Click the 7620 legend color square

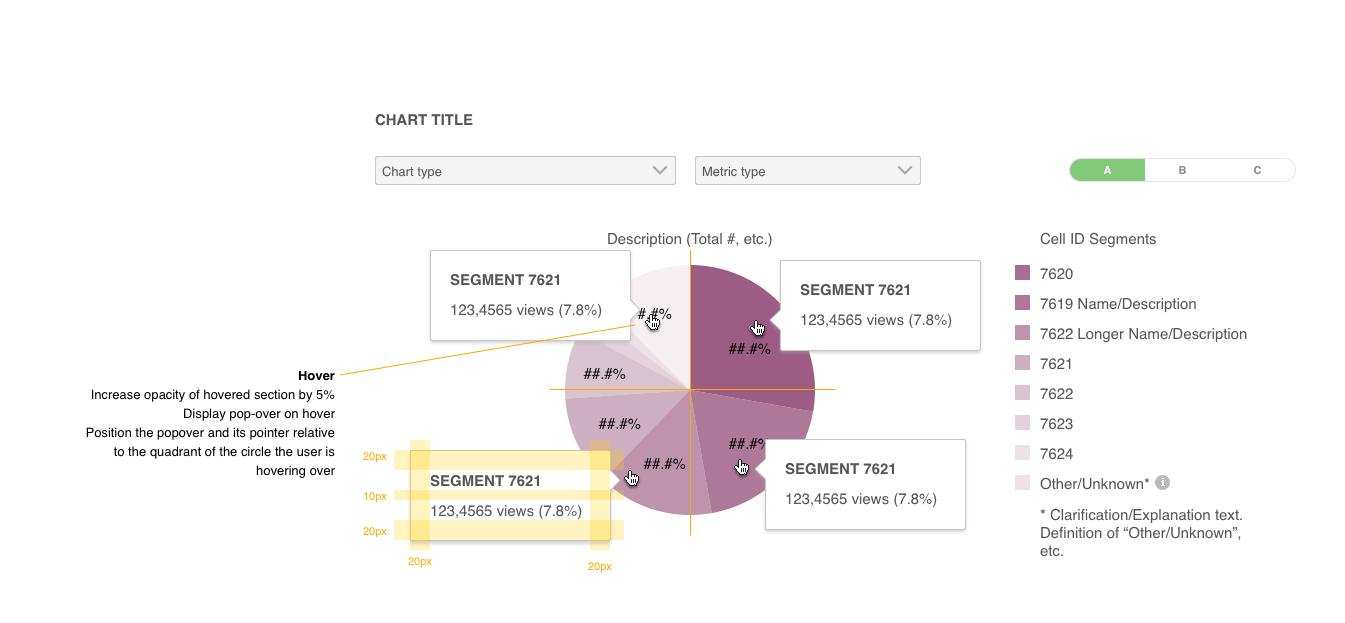point(1022,272)
